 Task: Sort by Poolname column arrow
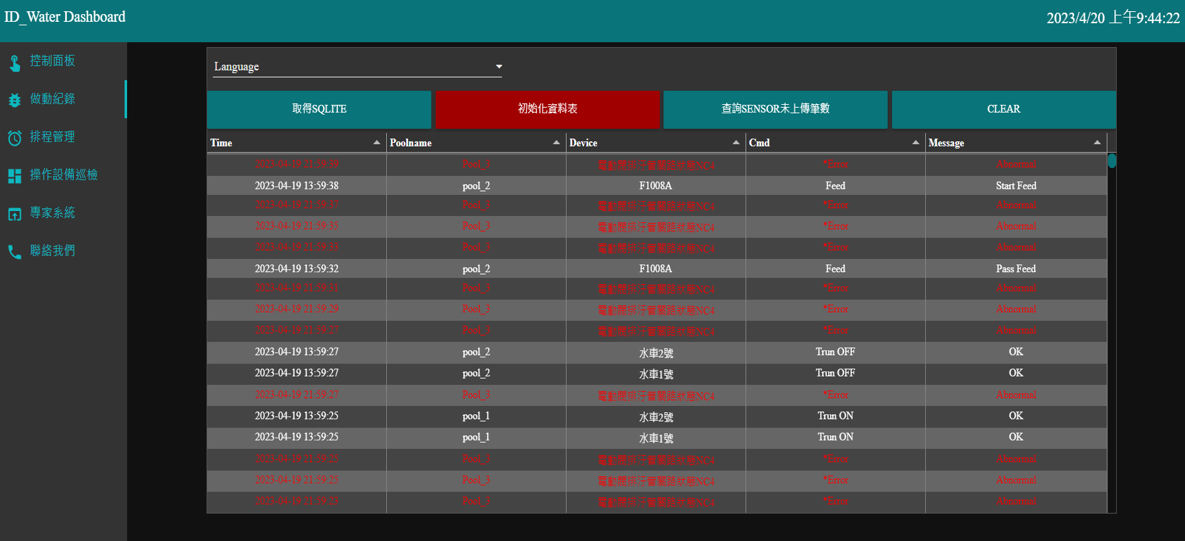pyautogui.click(x=556, y=143)
